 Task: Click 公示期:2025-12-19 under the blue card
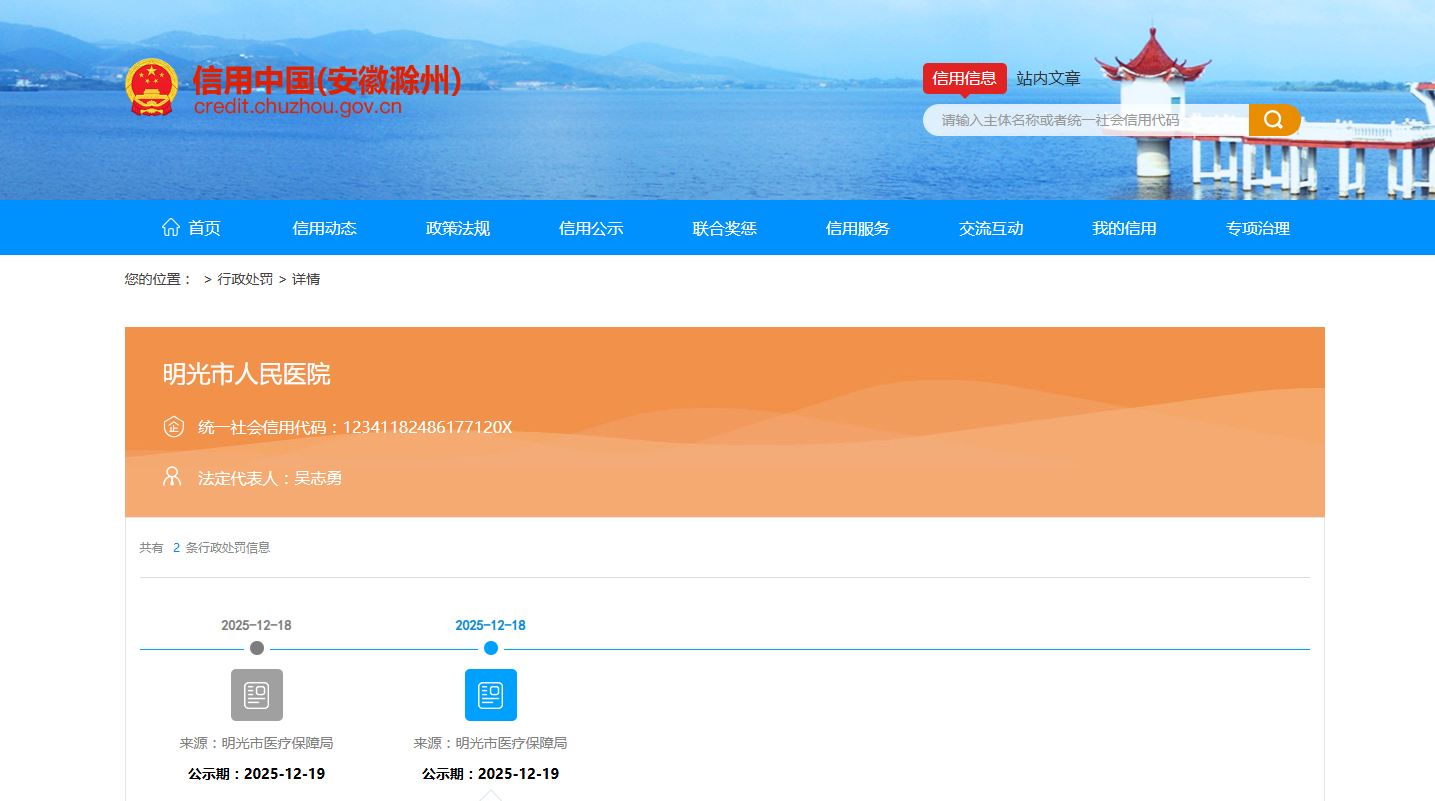pyautogui.click(x=491, y=774)
